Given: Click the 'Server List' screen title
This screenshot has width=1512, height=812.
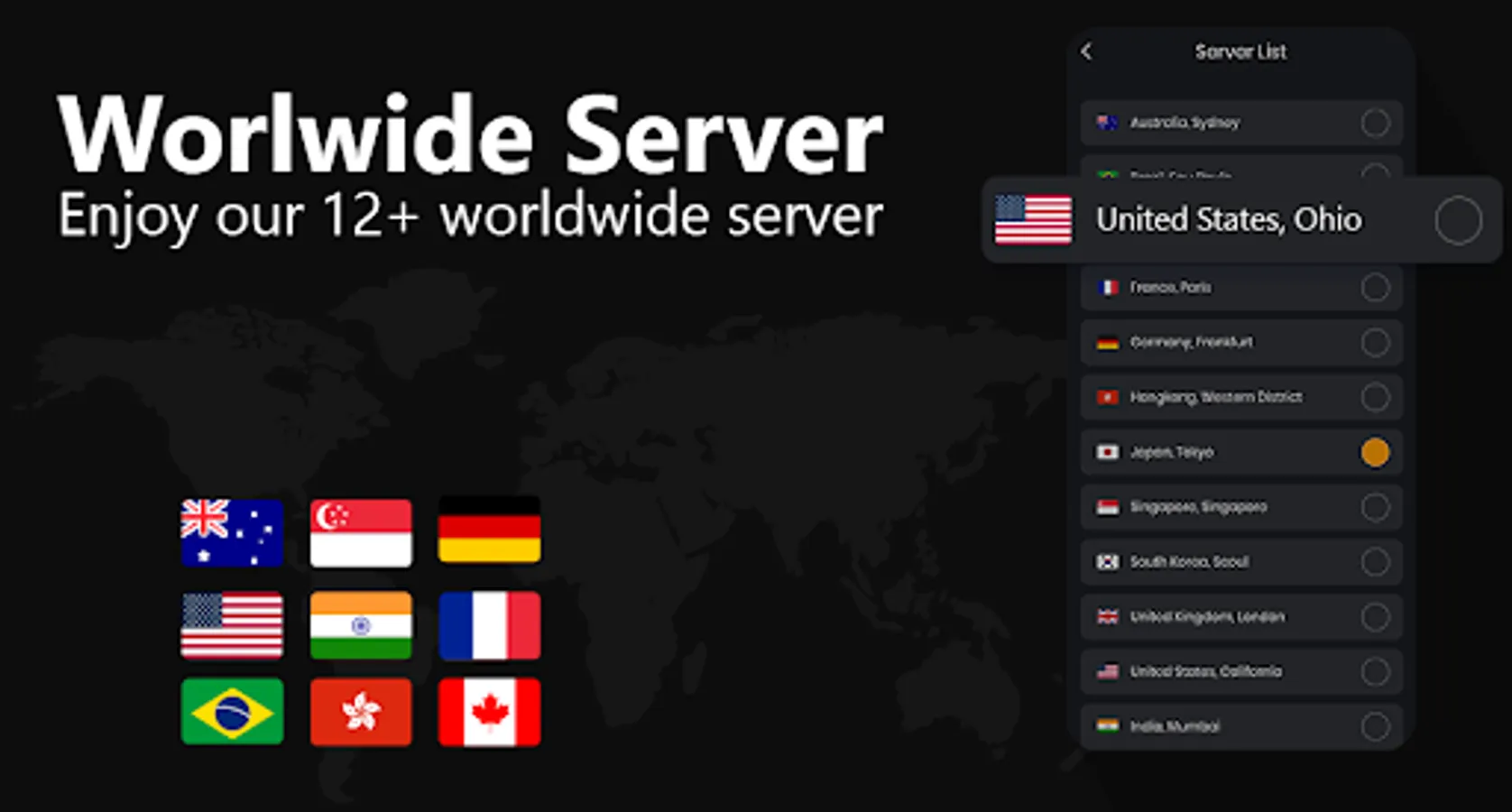Looking at the screenshot, I should pos(1240,51).
